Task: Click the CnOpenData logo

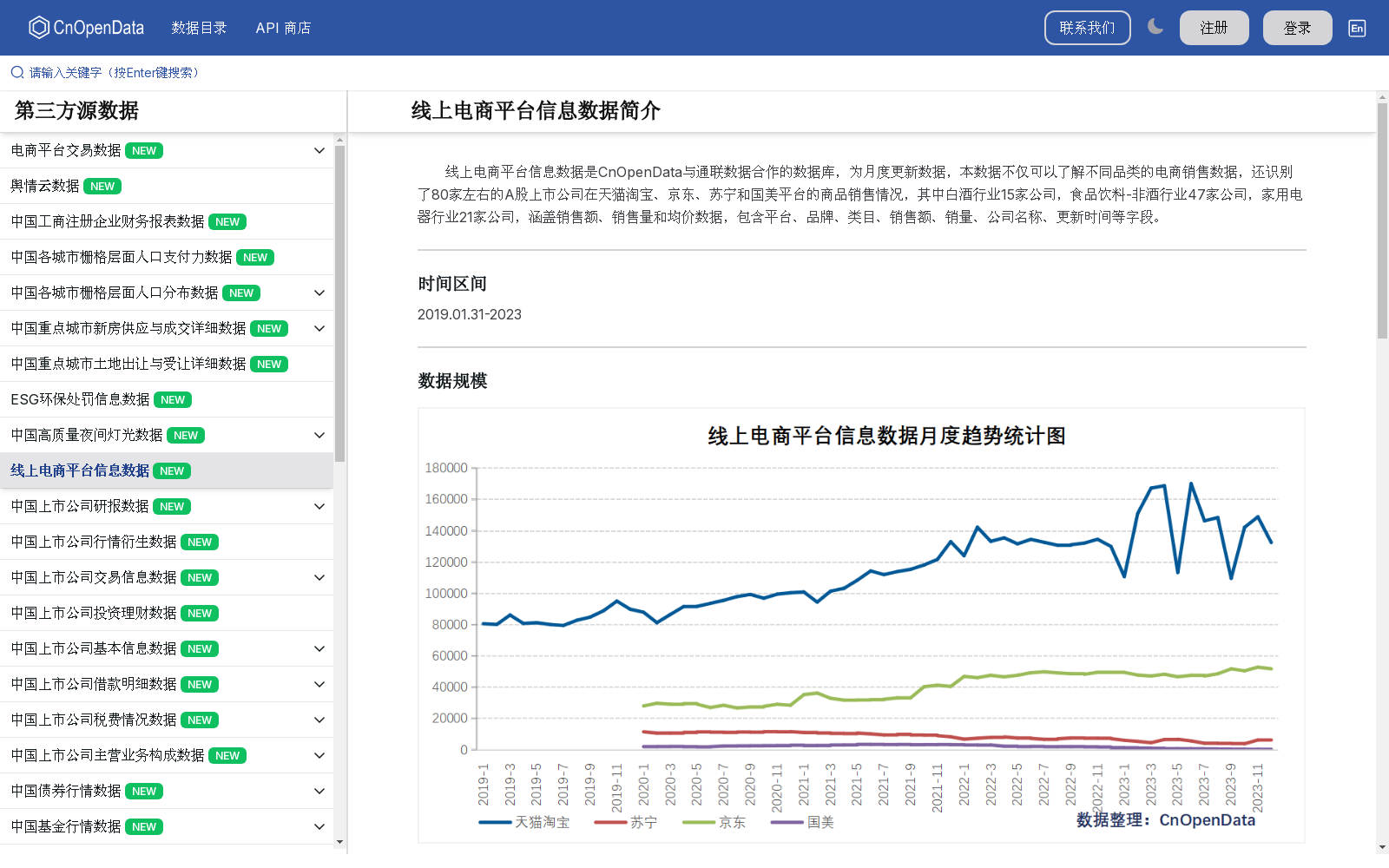Action: coord(86,28)
